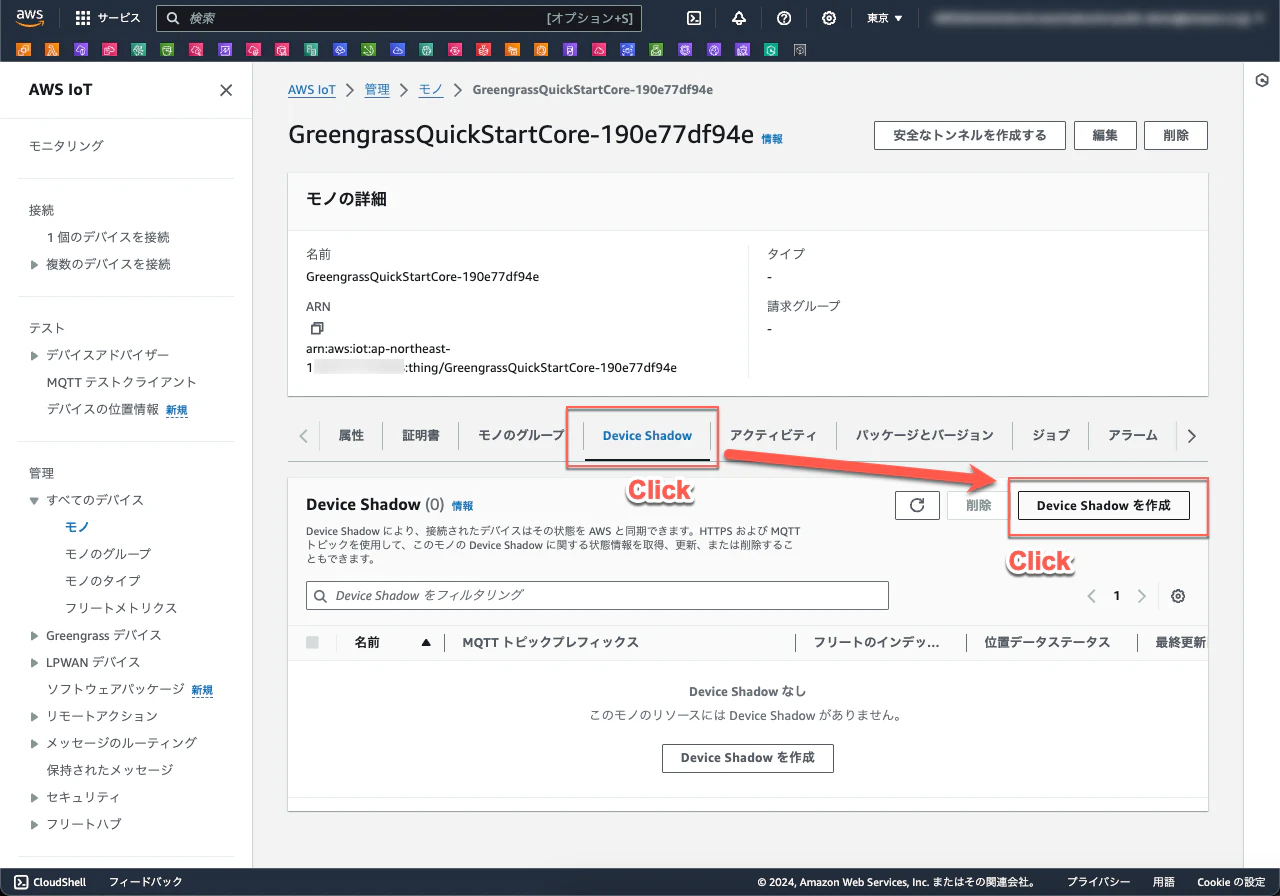Open the モノのグループ tab
Image resolution: width=1280 pixels, height=896 pixels.
click(x=521, y=435)
